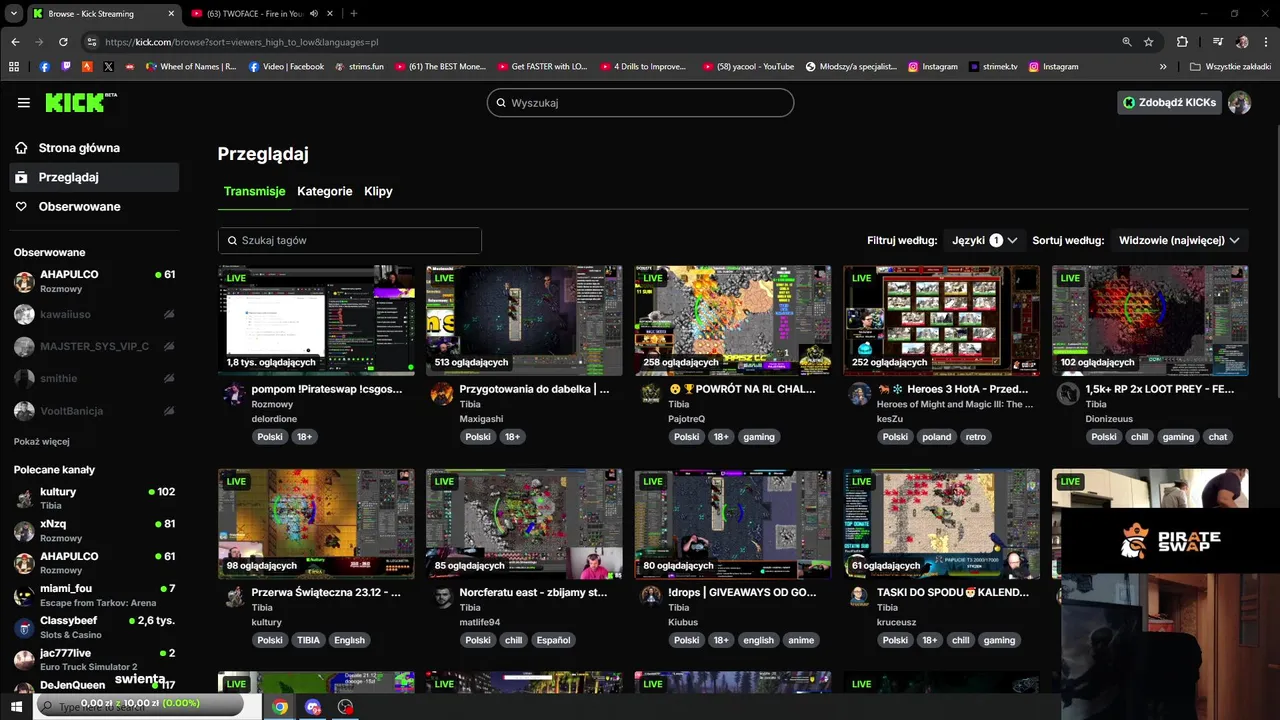Bookmark this page with star icon
This screenshot has height=720, width=1280.
point(1149,42)
